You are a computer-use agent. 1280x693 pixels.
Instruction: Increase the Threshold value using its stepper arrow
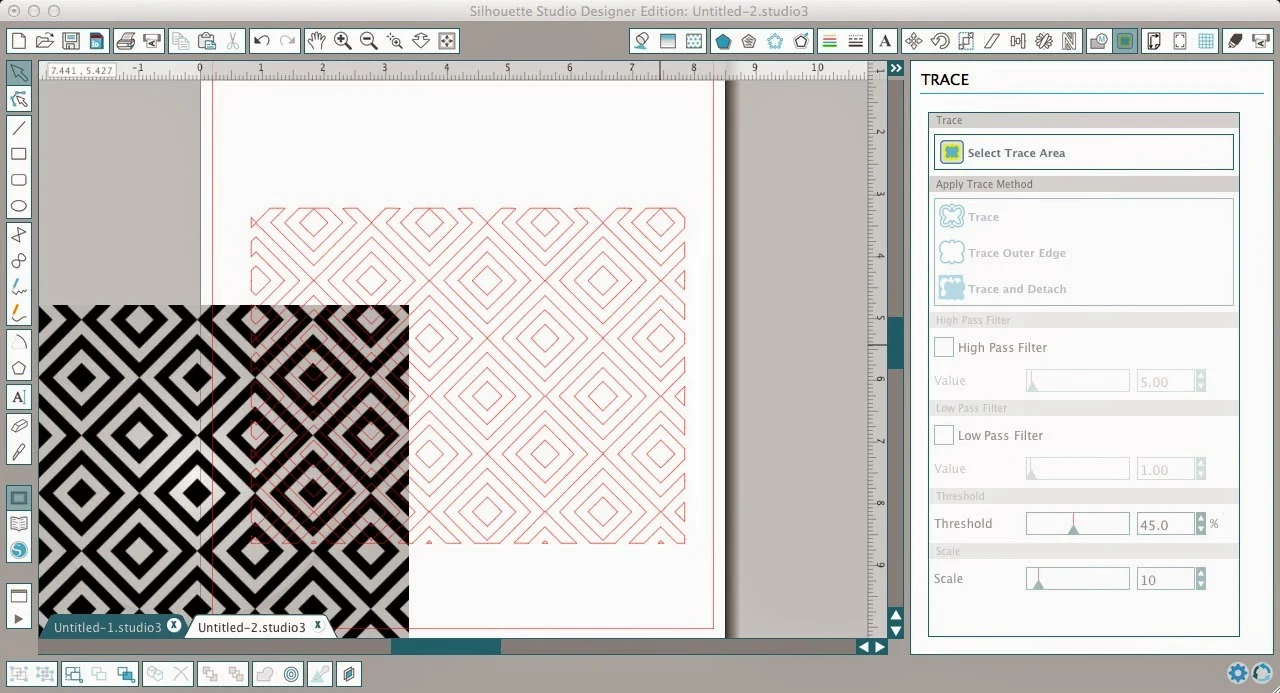click(x=1200, y=518)
